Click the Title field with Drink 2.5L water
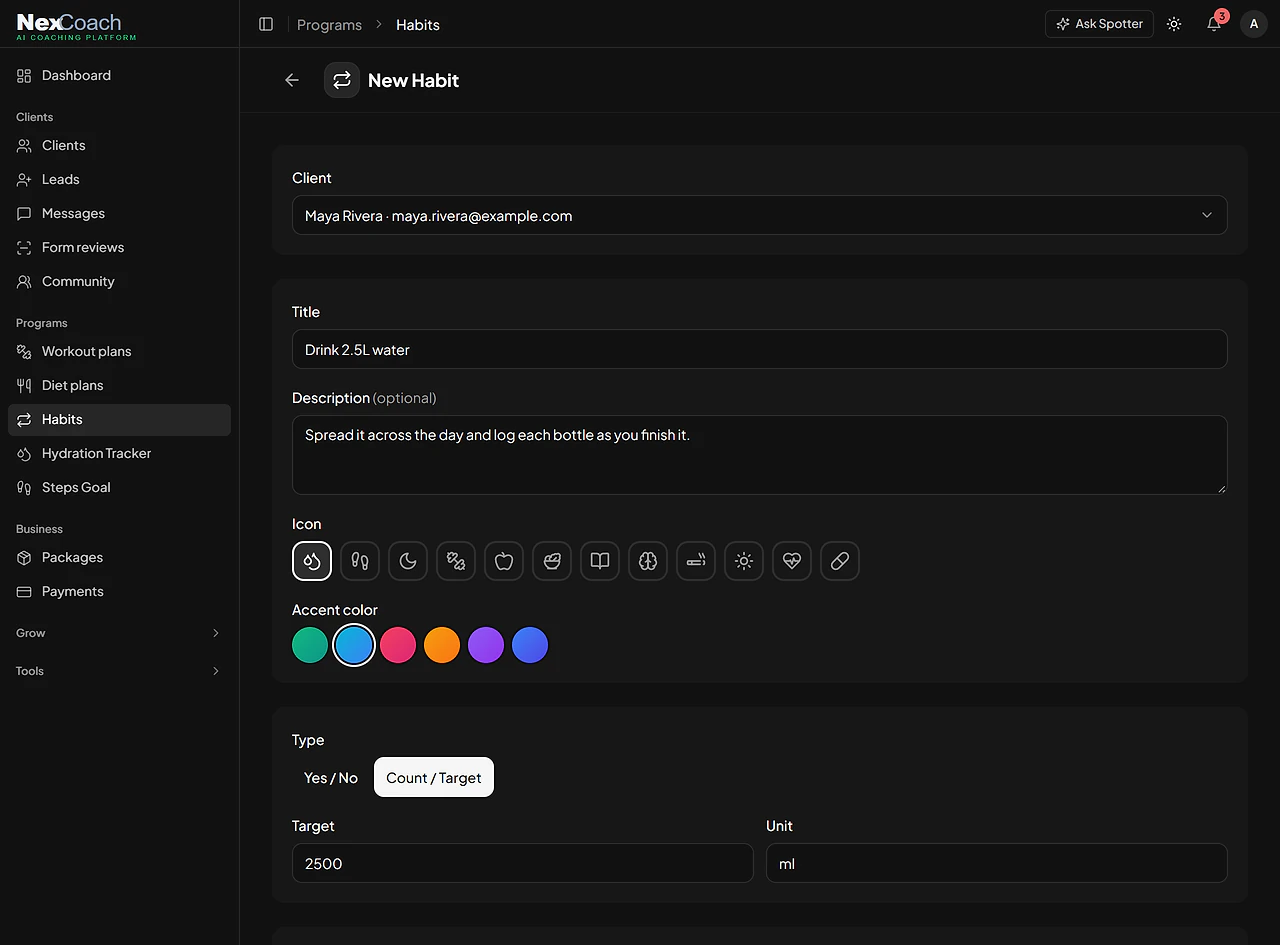 760,350
